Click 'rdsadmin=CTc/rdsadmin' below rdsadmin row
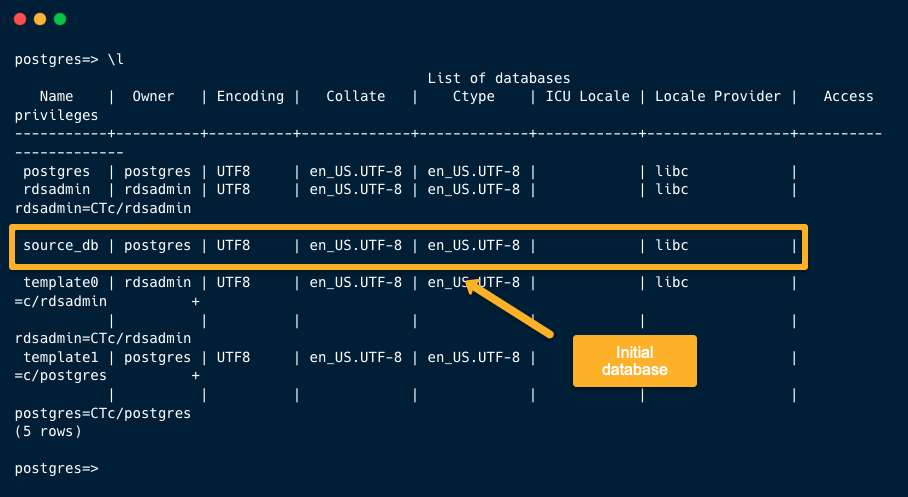The height and width of the screenshot is (497, 908). [x=102, y=208]
